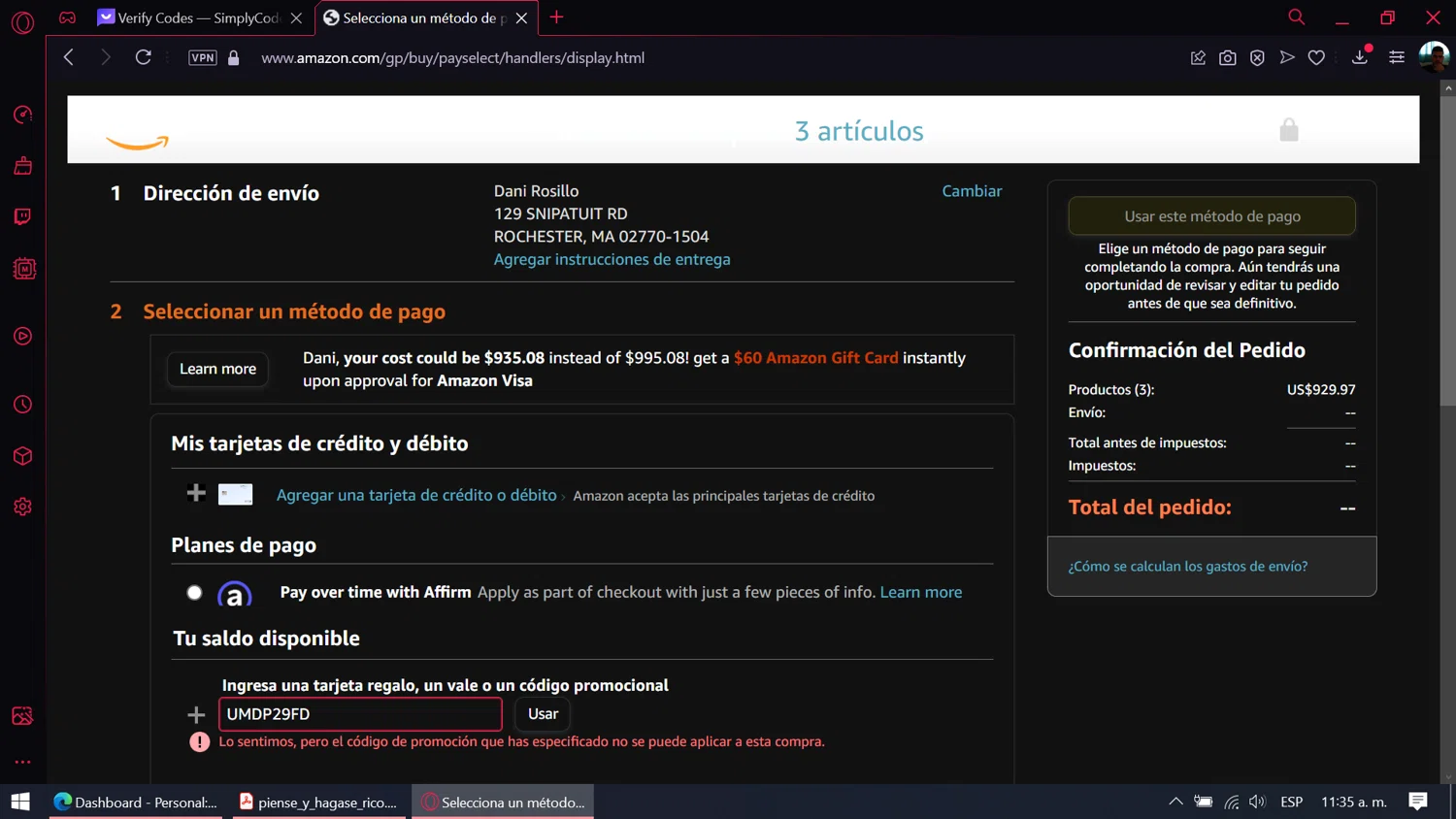Viewport: 1456px width, 819px height.
Task: Click Affirm Learn more link
Action: pos(920,592)
